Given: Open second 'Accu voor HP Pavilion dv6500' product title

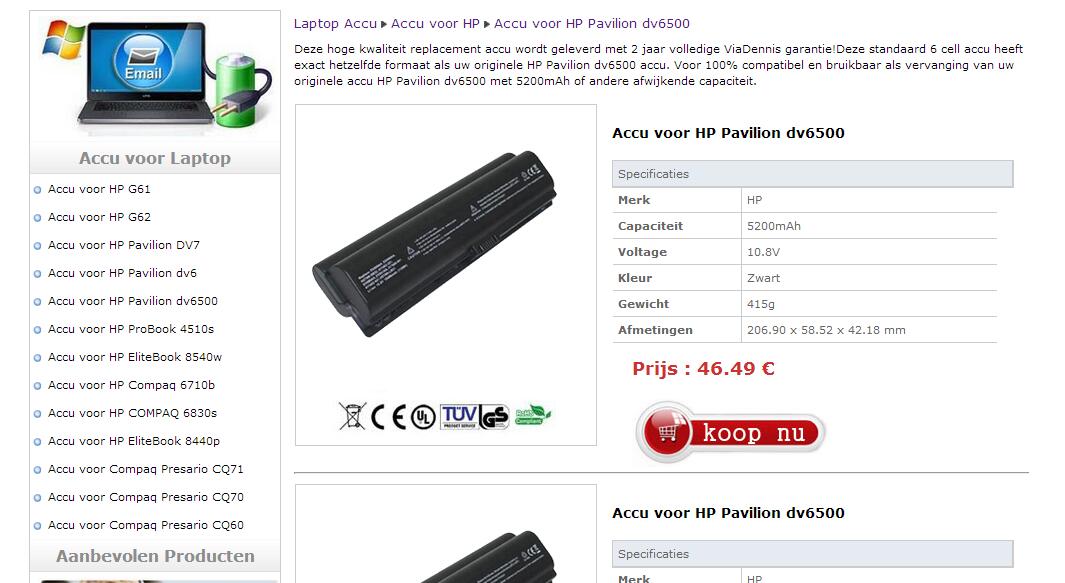Looking at the screenshot, I should [x=728, y=513].
